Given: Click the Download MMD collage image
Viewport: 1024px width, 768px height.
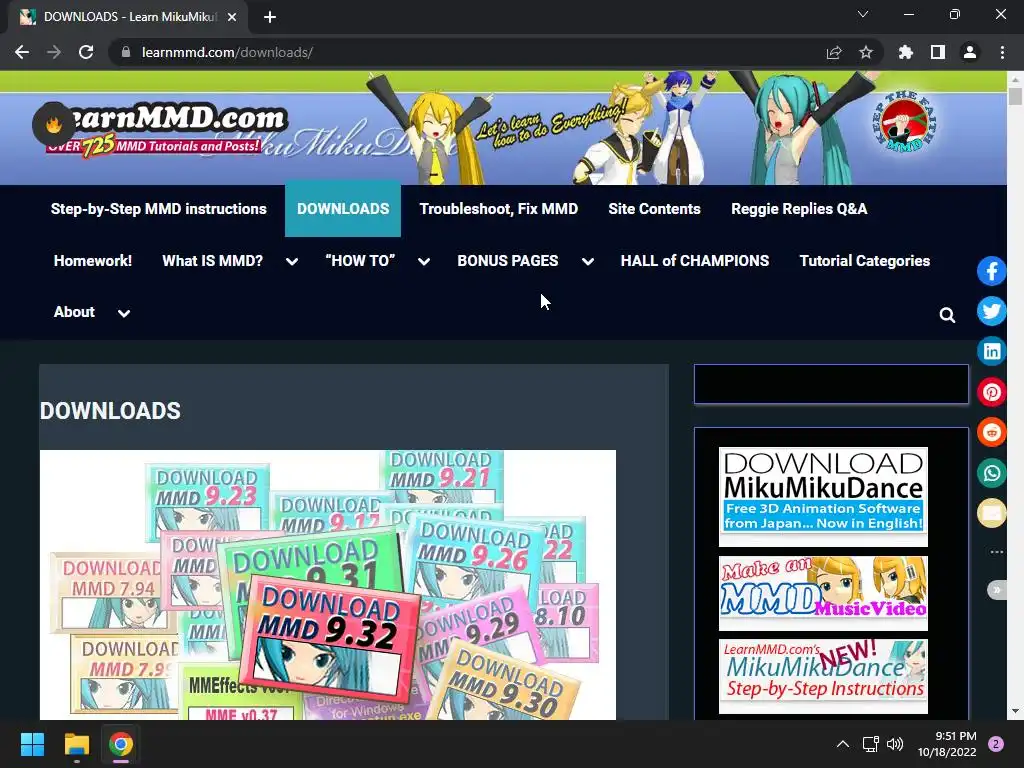Looking at the screenshot, I should (328, 584).
